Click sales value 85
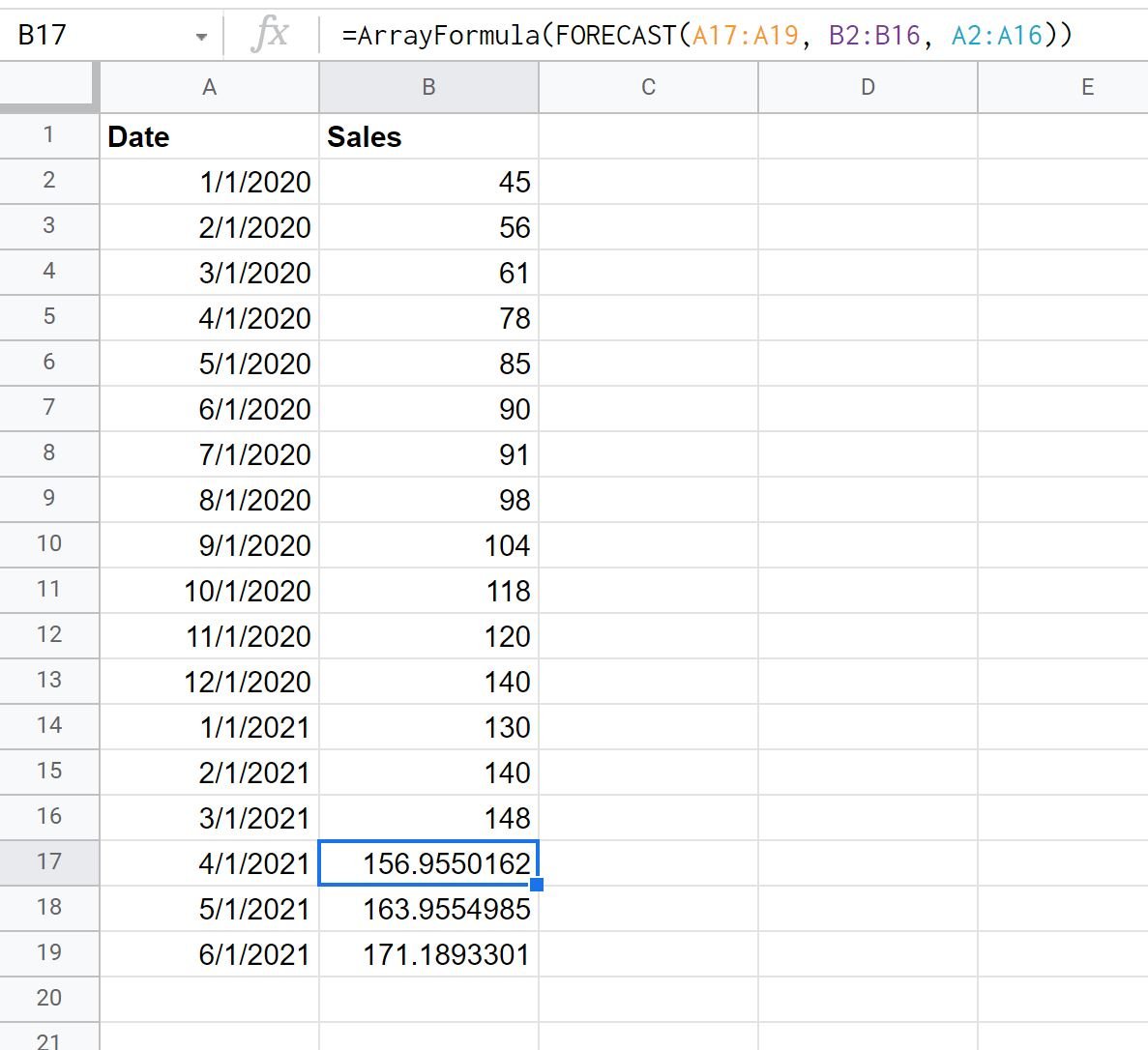The image size is (1148, 1050). click(429, 363)
